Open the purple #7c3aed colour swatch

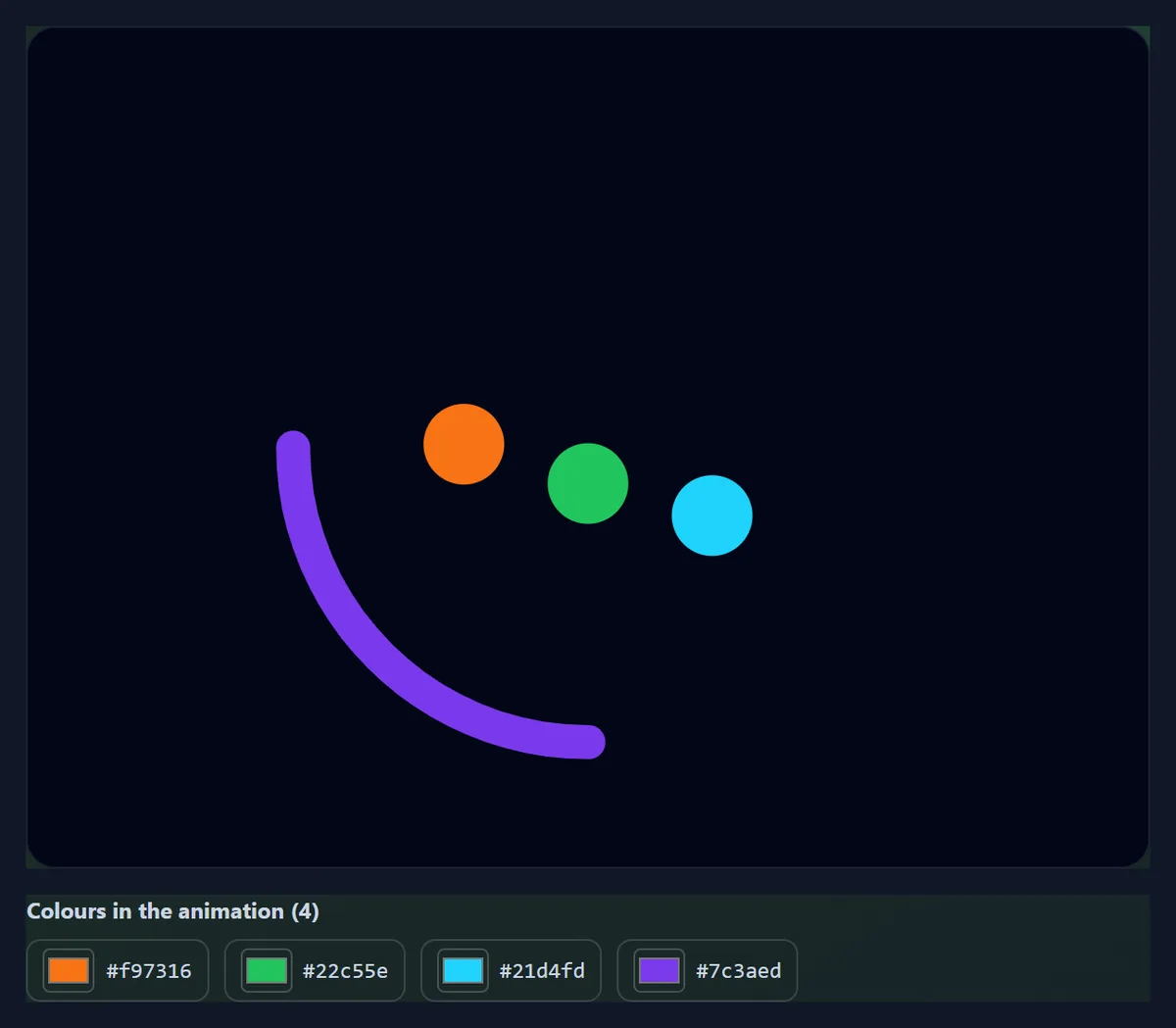coord(659,970)
